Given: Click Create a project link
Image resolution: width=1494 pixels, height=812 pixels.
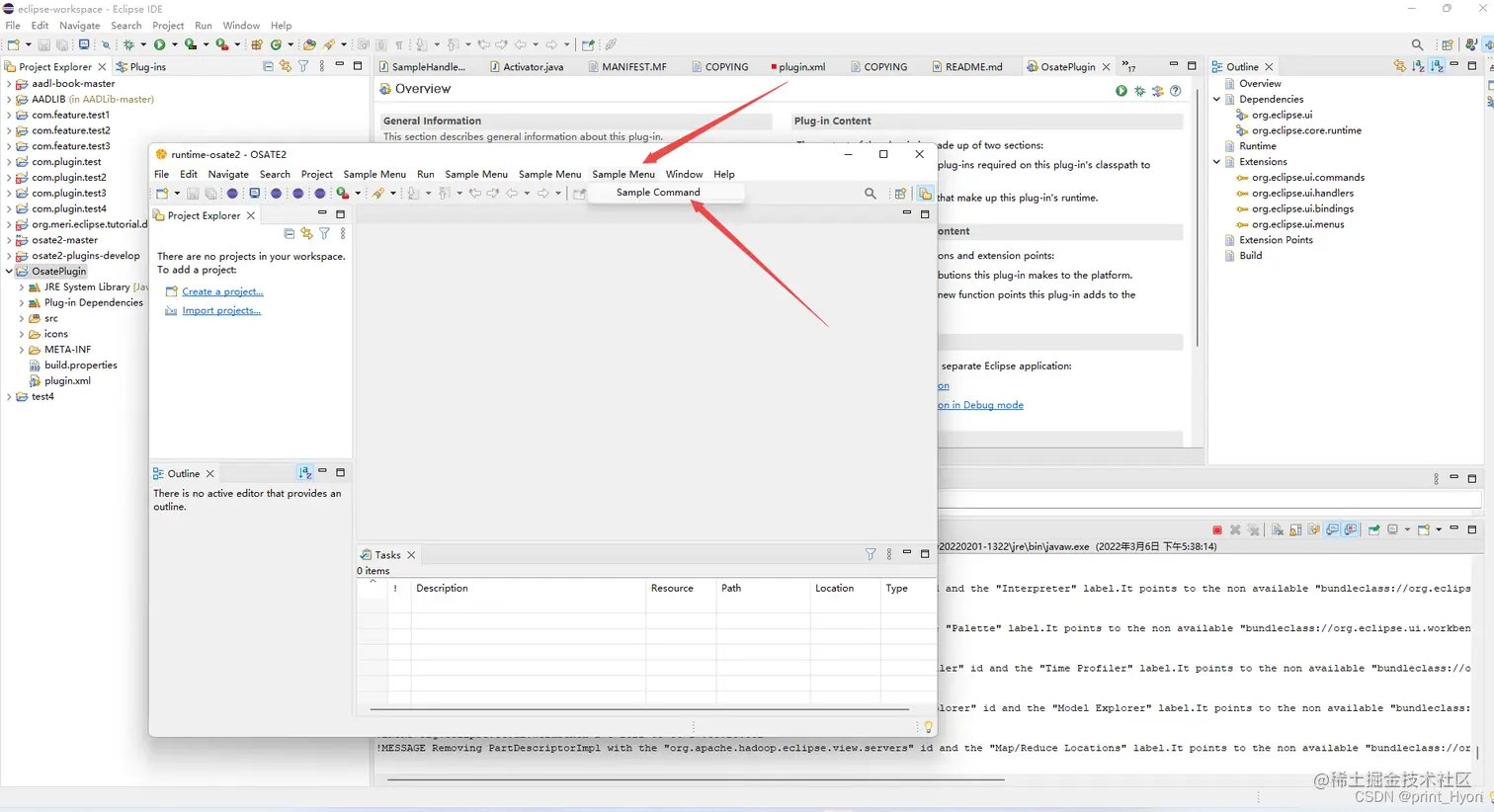Looking at the screenshot, I should point(222,291).
